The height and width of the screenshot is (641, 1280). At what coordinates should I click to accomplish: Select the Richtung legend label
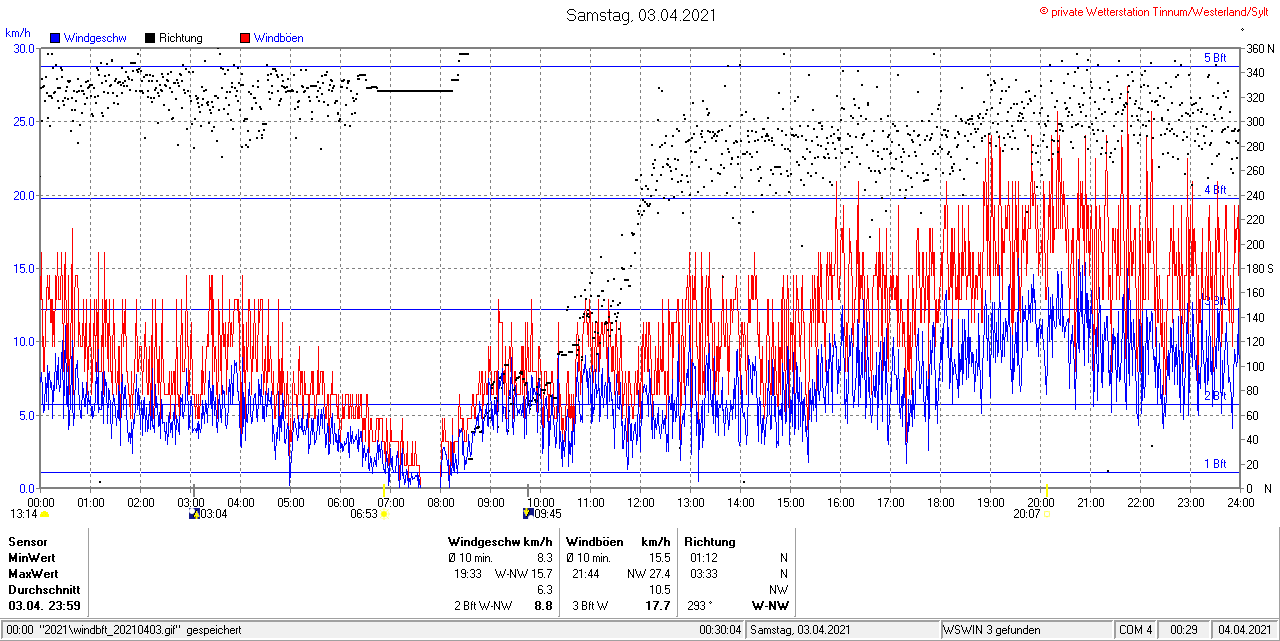tap(181, 38)
